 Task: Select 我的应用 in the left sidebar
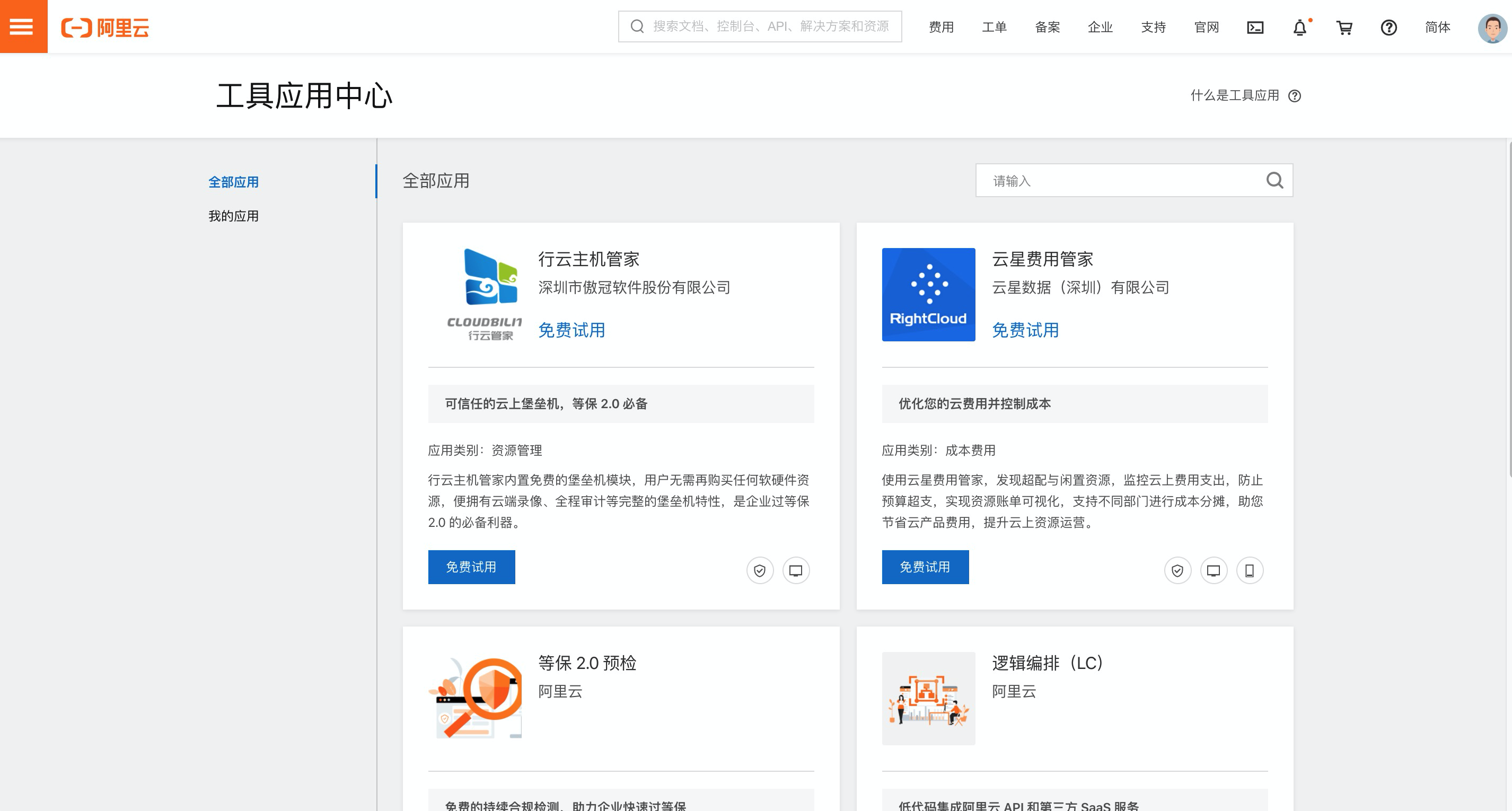point(234,216)
